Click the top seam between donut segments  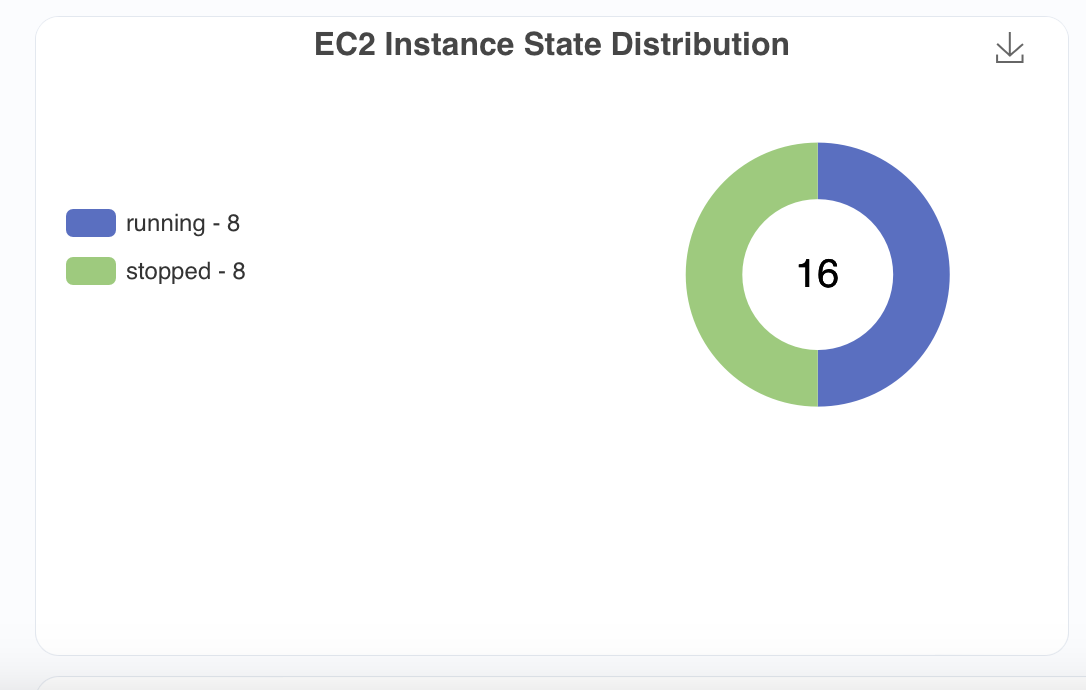click(818, 171)
